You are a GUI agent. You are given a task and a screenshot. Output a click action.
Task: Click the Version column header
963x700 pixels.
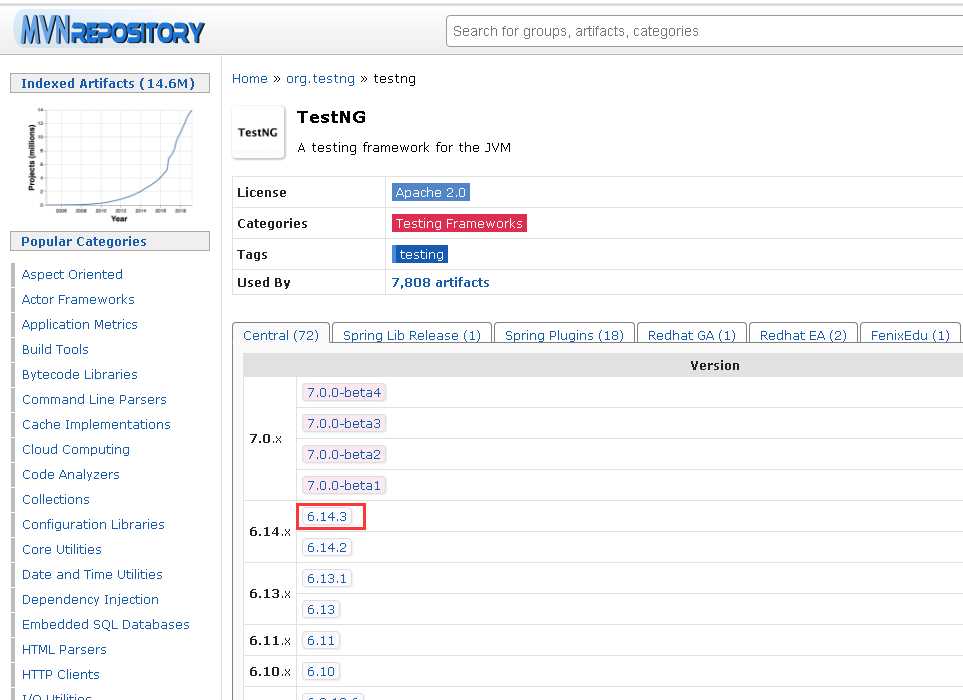pyautogui.click(x=715, y=365)
